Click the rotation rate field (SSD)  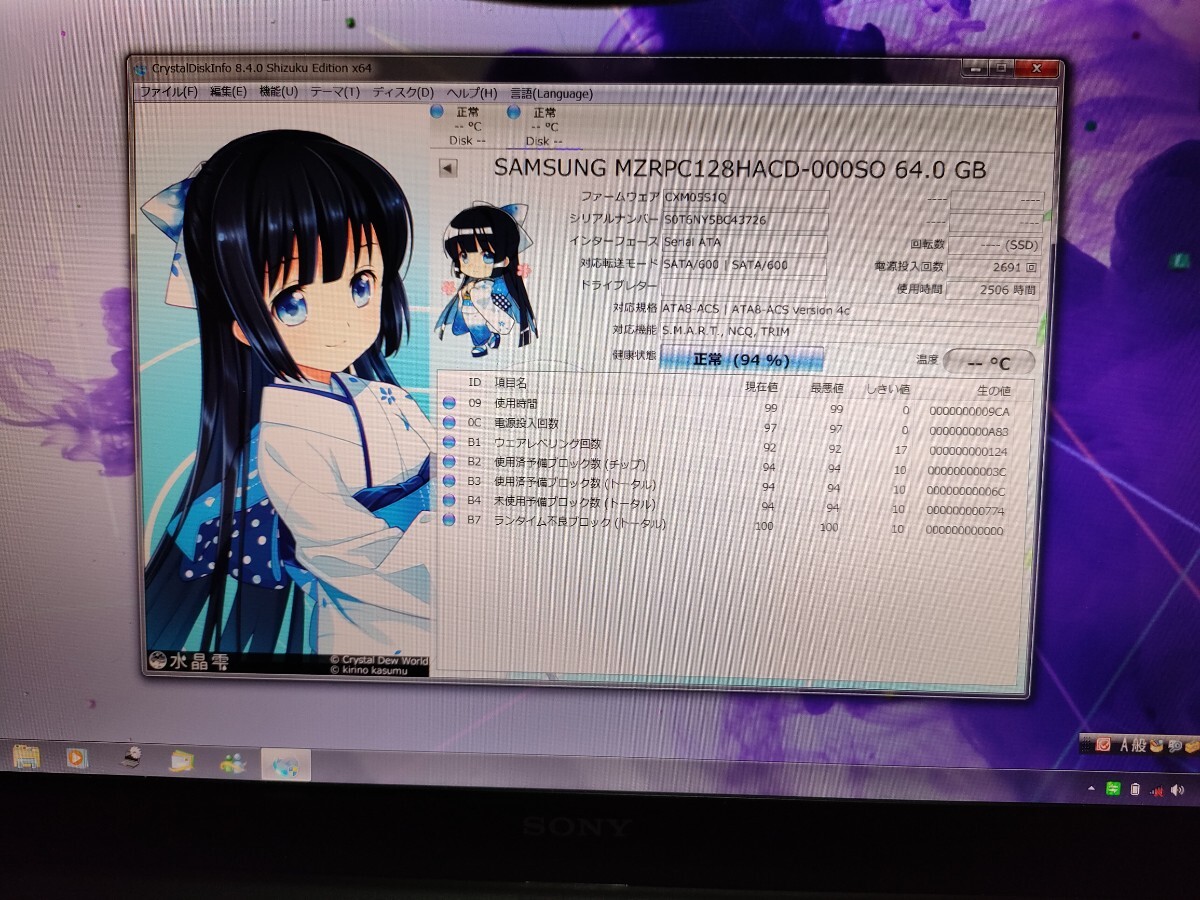(995, 244)
